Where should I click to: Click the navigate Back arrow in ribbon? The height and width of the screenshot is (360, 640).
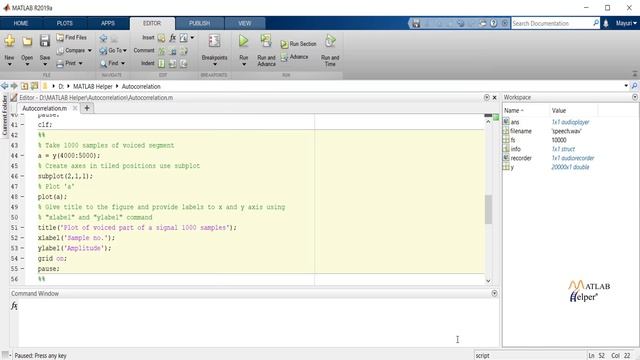pos(103,38)
